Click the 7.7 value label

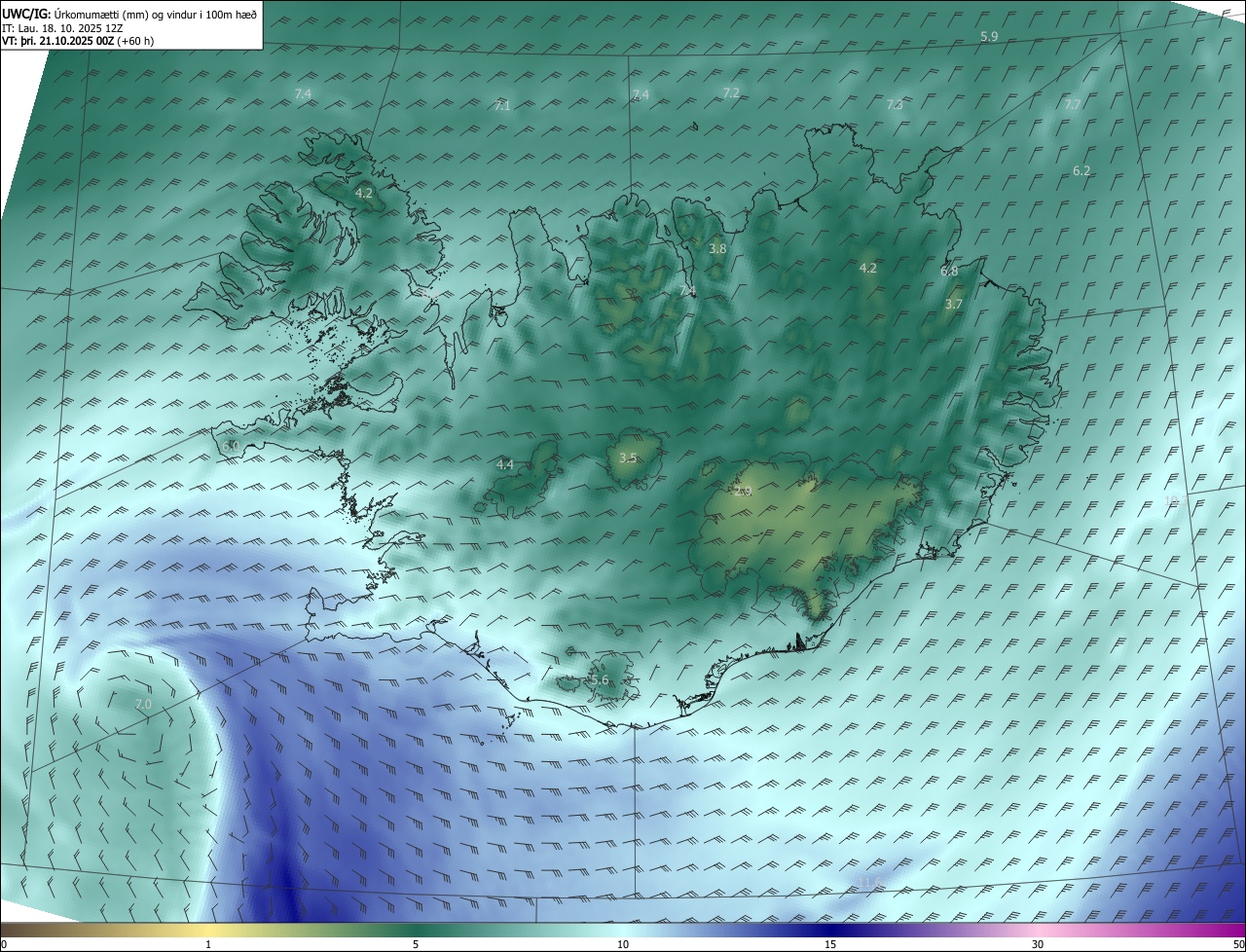click(1072, 104)
